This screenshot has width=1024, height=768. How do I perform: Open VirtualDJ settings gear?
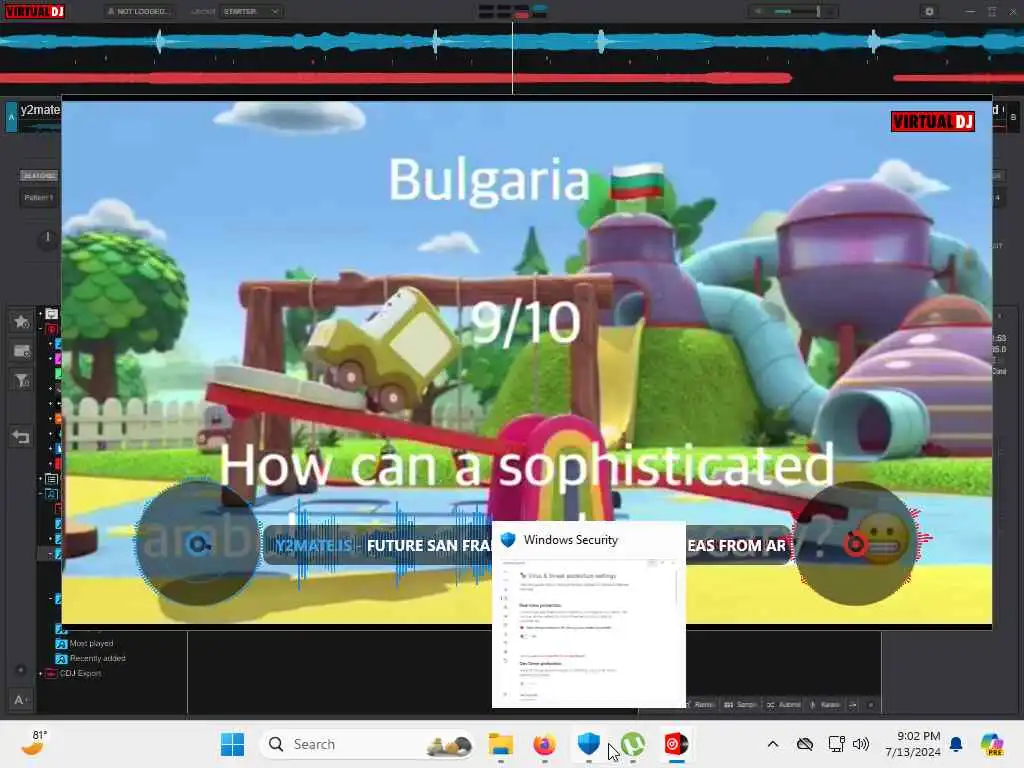click(929, 11)
